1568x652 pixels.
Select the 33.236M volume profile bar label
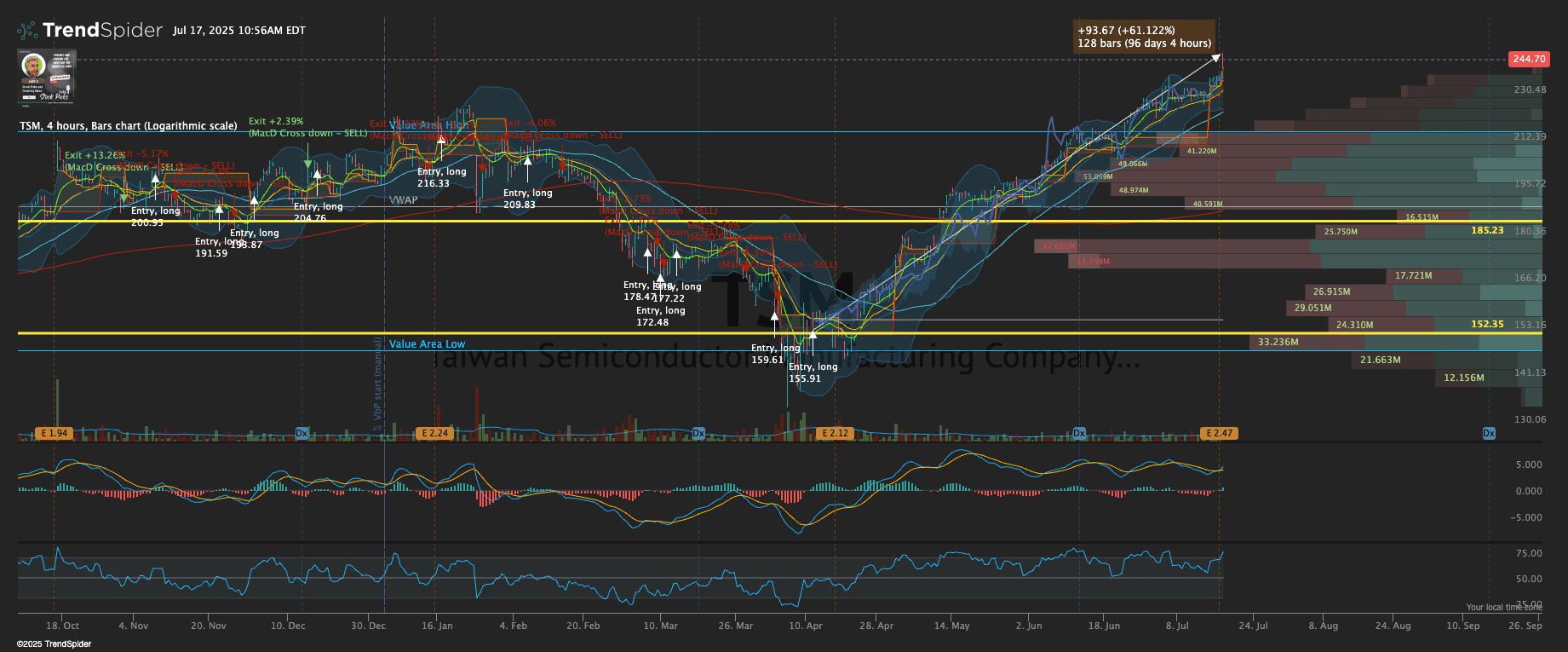[1278, 343]
